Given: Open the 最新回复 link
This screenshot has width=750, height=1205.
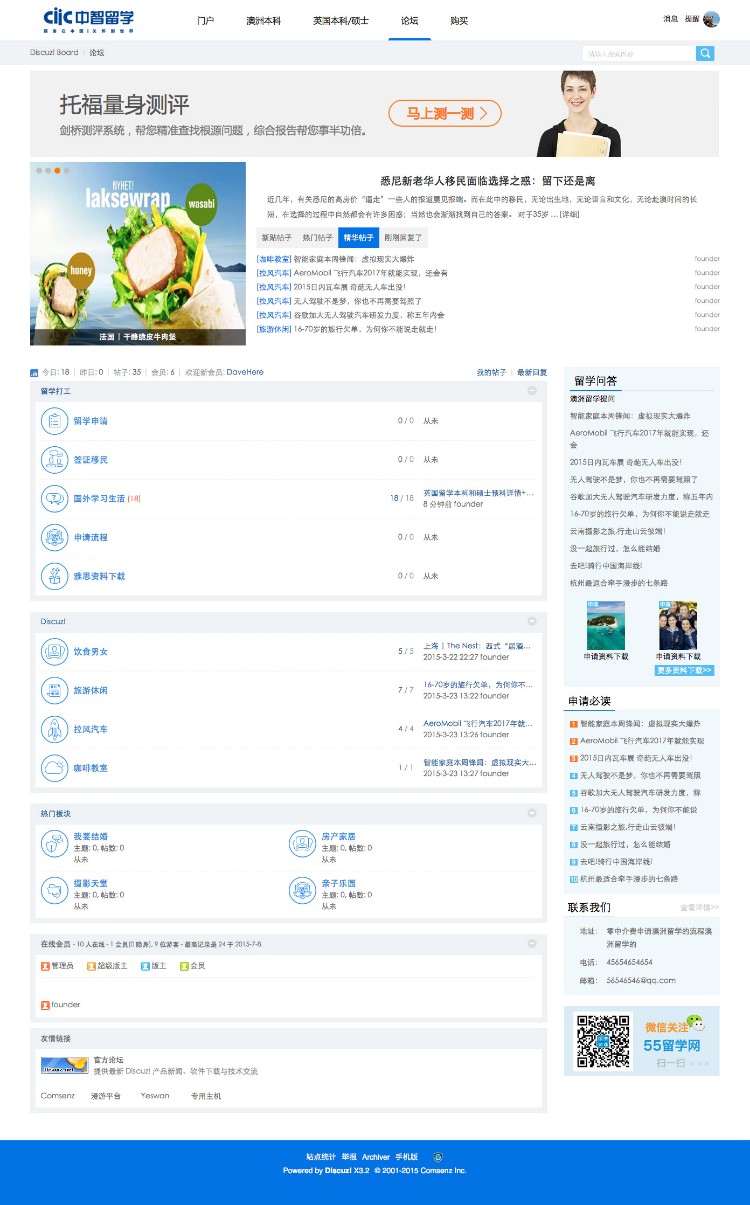Looking at the screenshot, I should pyautogui.click(x=532, y=372).
